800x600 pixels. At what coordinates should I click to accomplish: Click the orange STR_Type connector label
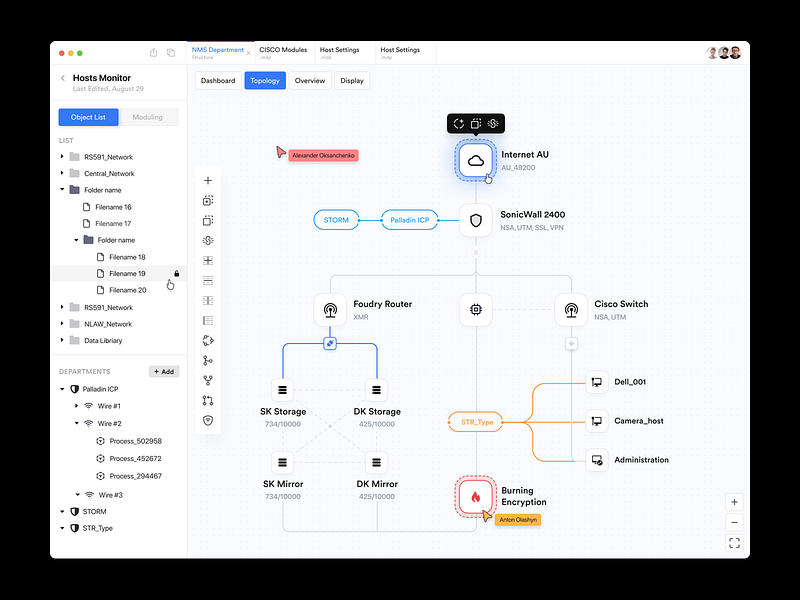[478, 422]
